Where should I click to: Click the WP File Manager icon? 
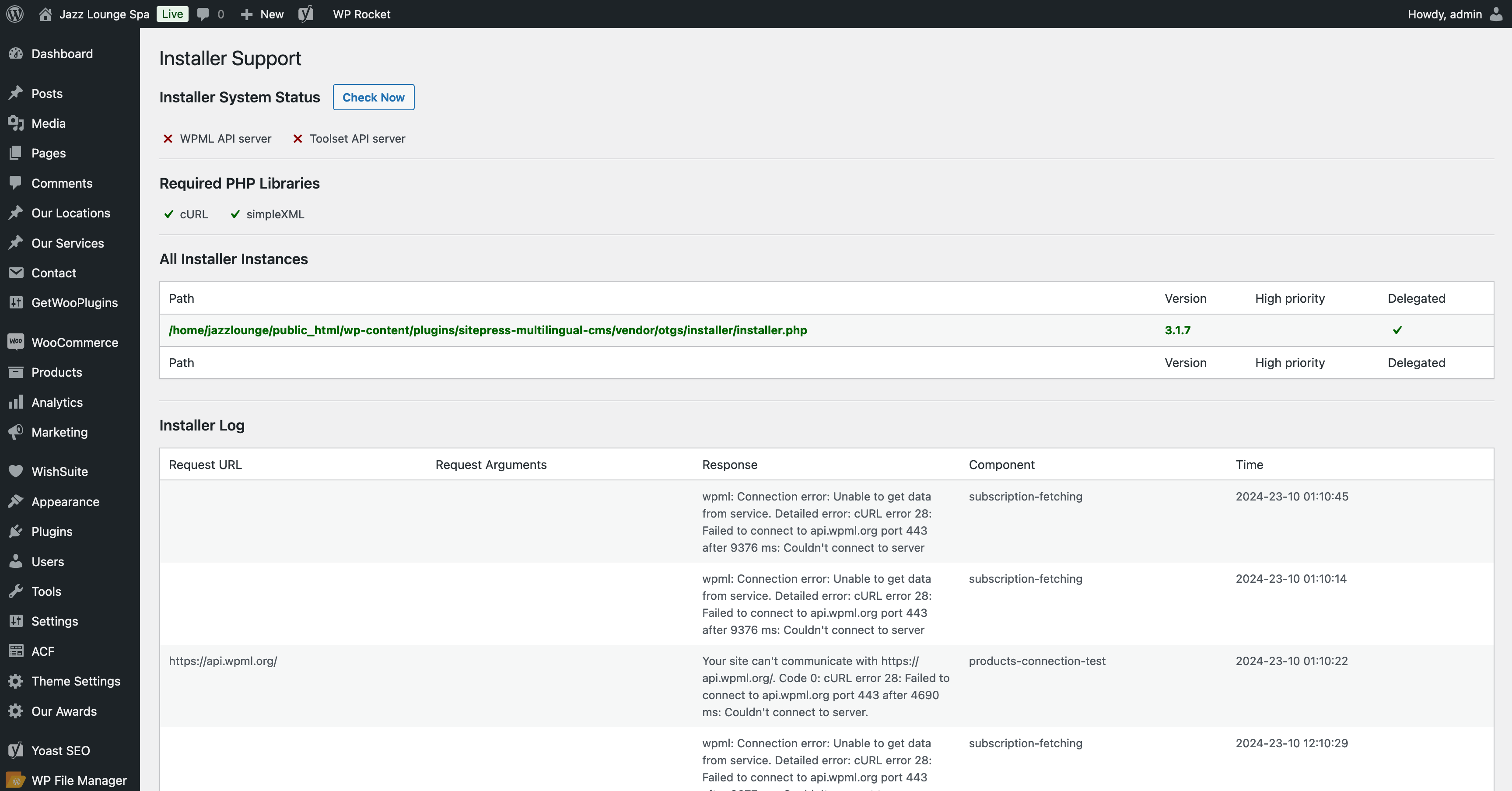point(16,780)
